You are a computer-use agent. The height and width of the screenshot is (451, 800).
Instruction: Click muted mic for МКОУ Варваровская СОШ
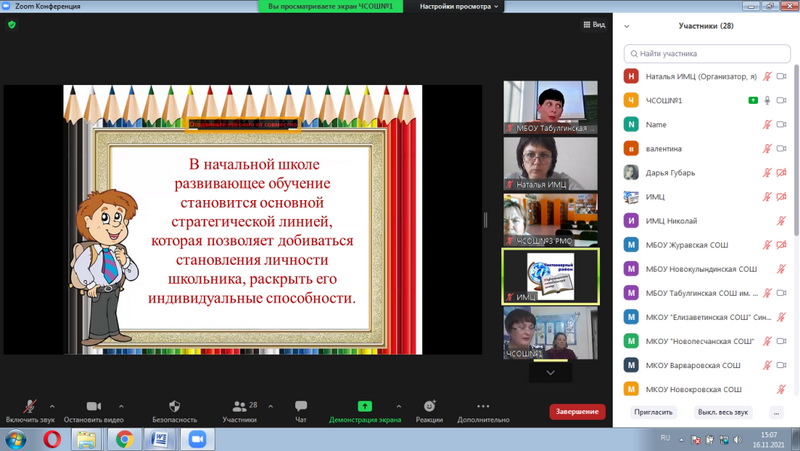[x=767, y=365]
